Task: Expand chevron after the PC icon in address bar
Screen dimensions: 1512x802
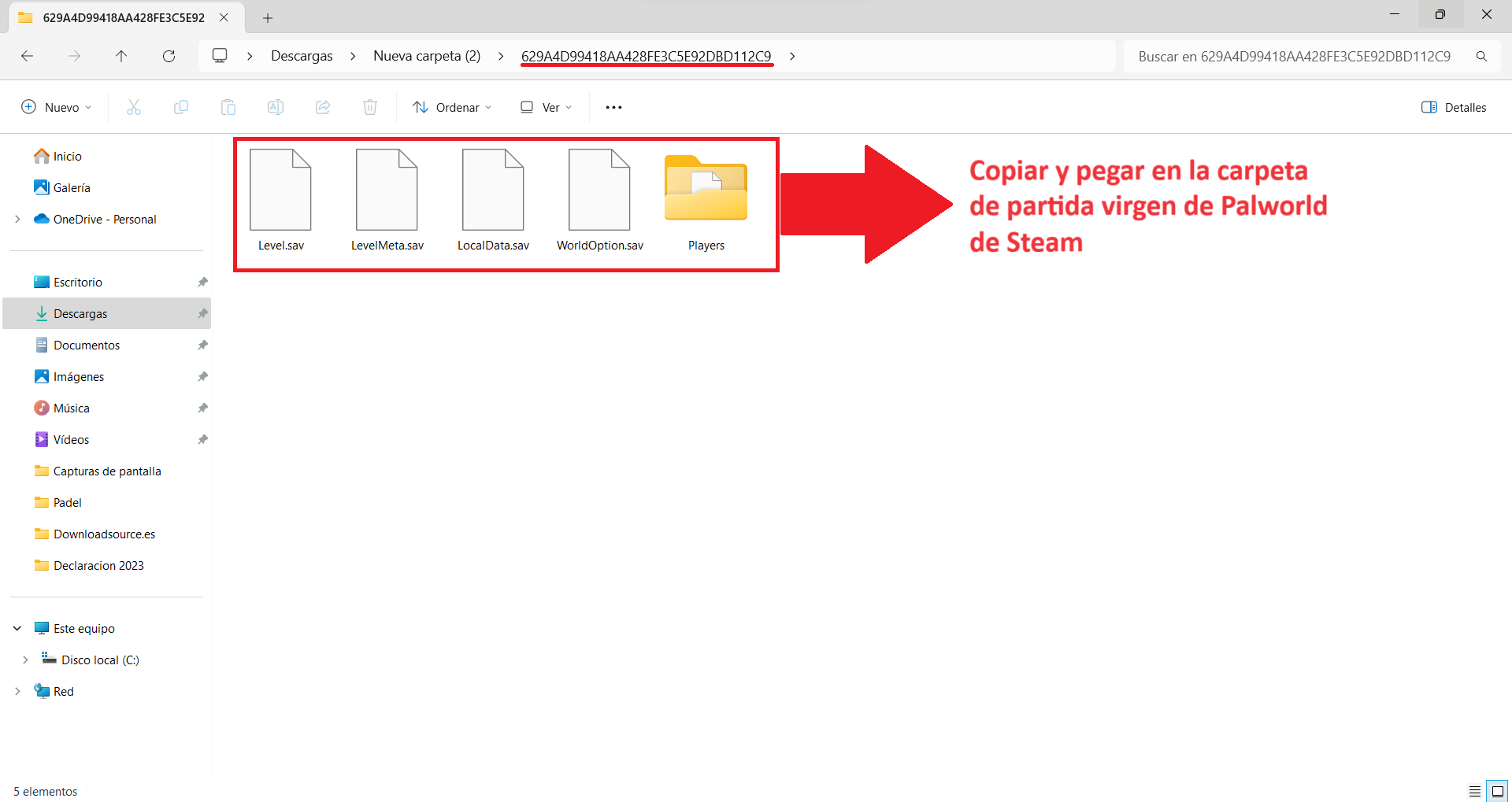Action: [x=250, y=56]
